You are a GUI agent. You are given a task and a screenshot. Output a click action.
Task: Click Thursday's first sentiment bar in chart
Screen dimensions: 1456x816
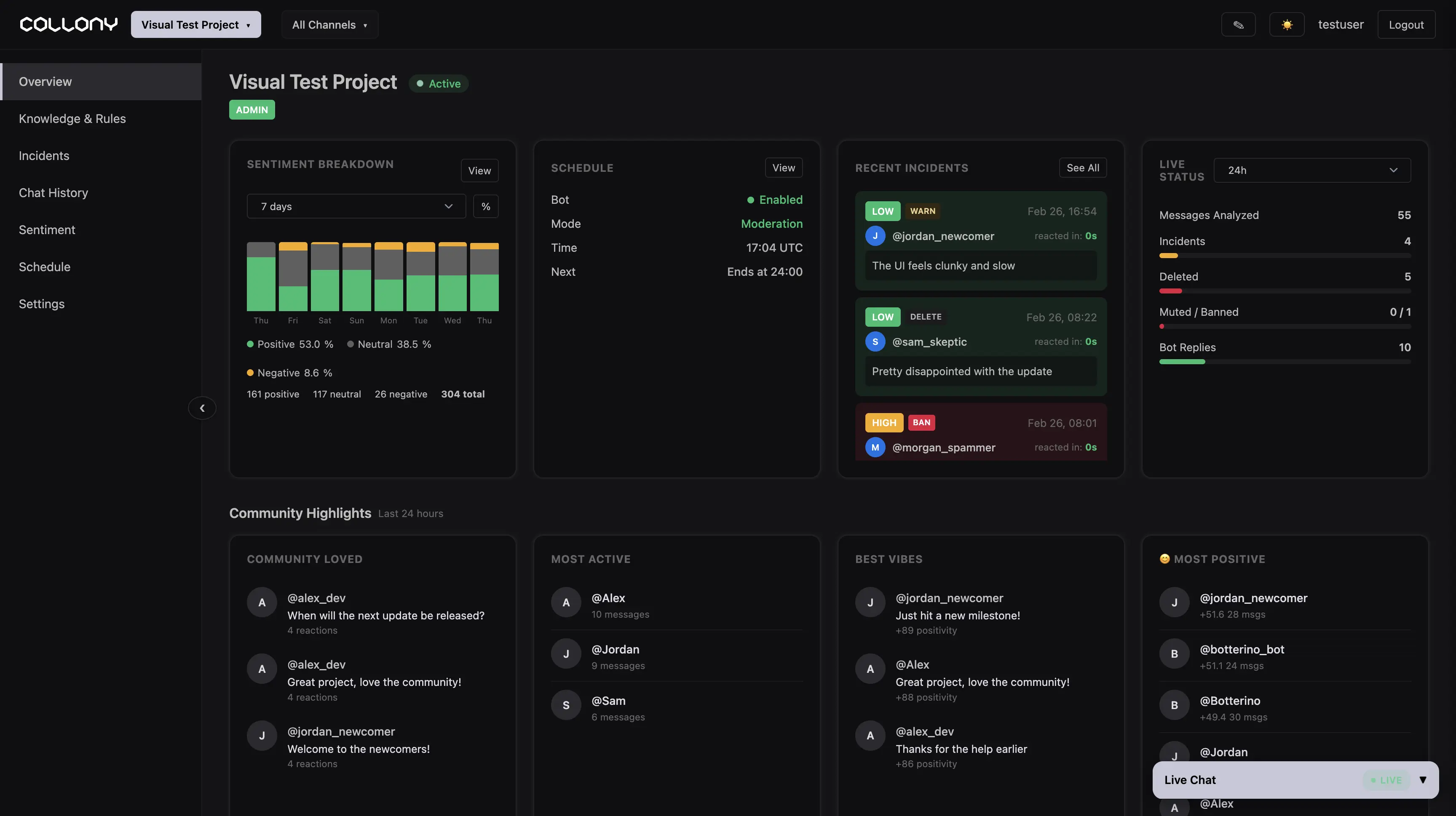[x=260, y=277]
